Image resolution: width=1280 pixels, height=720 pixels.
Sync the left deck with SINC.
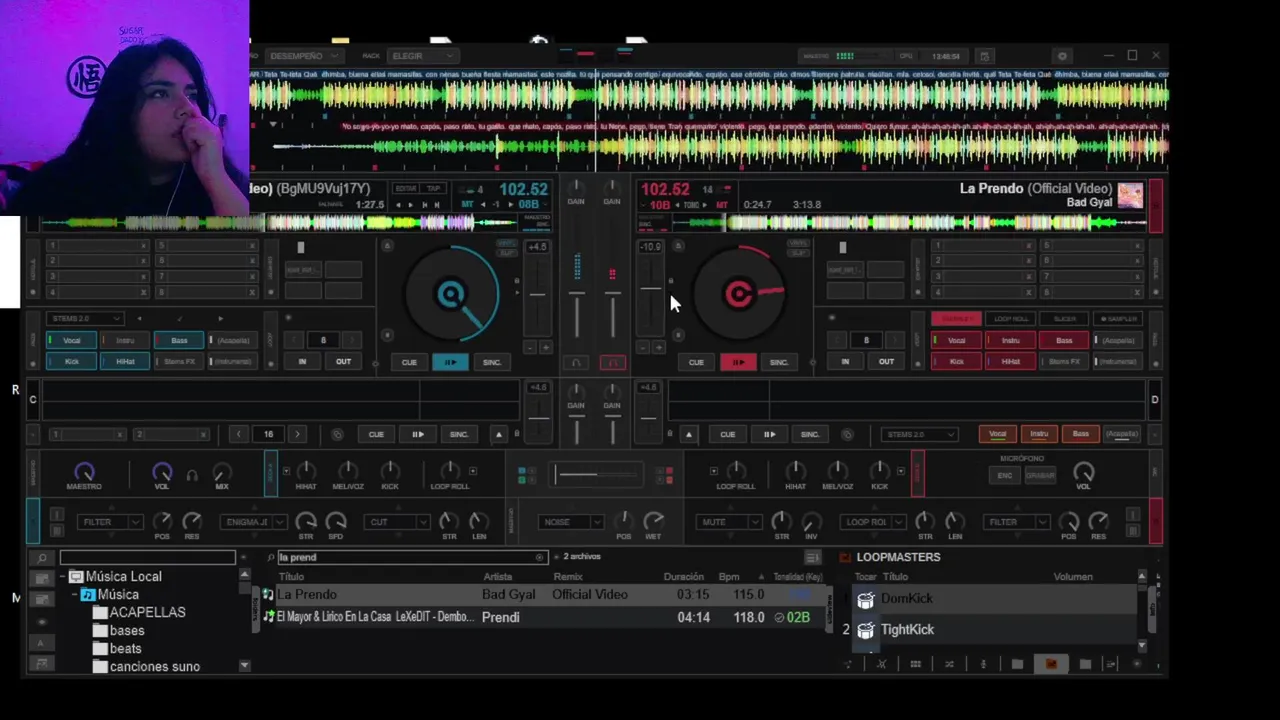[492, 362]
